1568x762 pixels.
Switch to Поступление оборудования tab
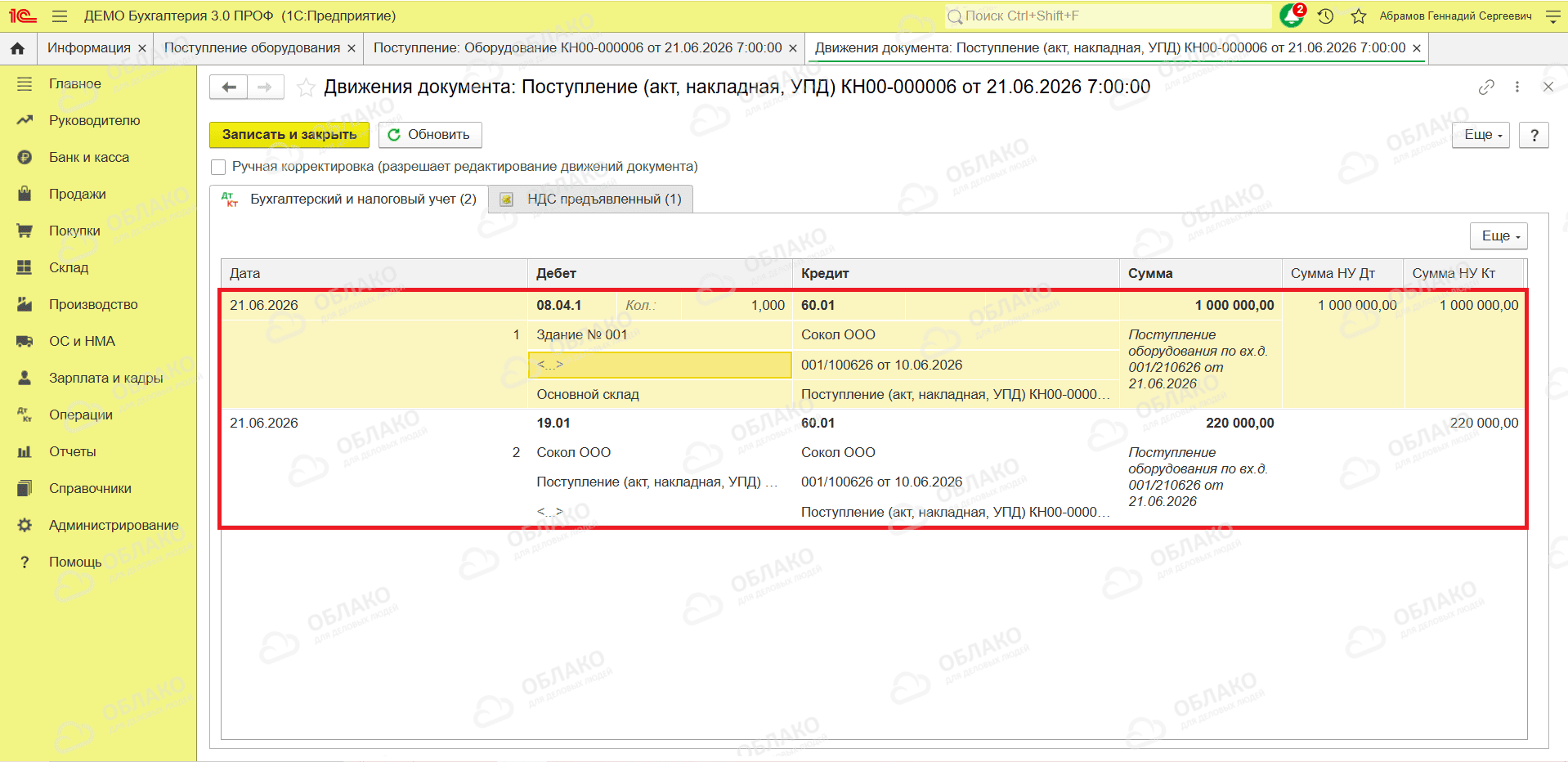[252, 48]
